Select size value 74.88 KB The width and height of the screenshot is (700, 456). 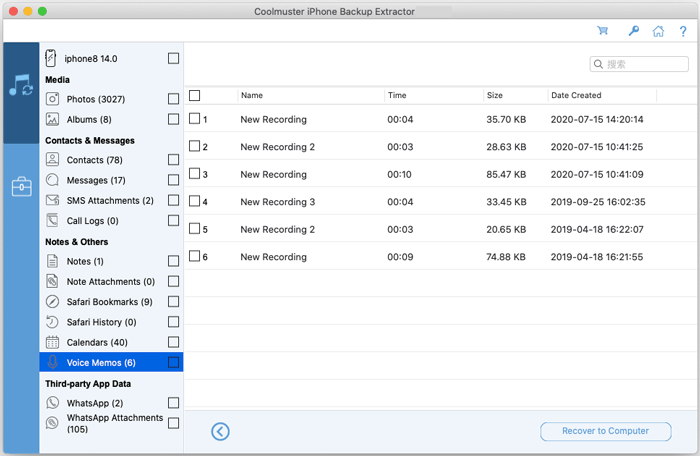(x=506, y=257)
